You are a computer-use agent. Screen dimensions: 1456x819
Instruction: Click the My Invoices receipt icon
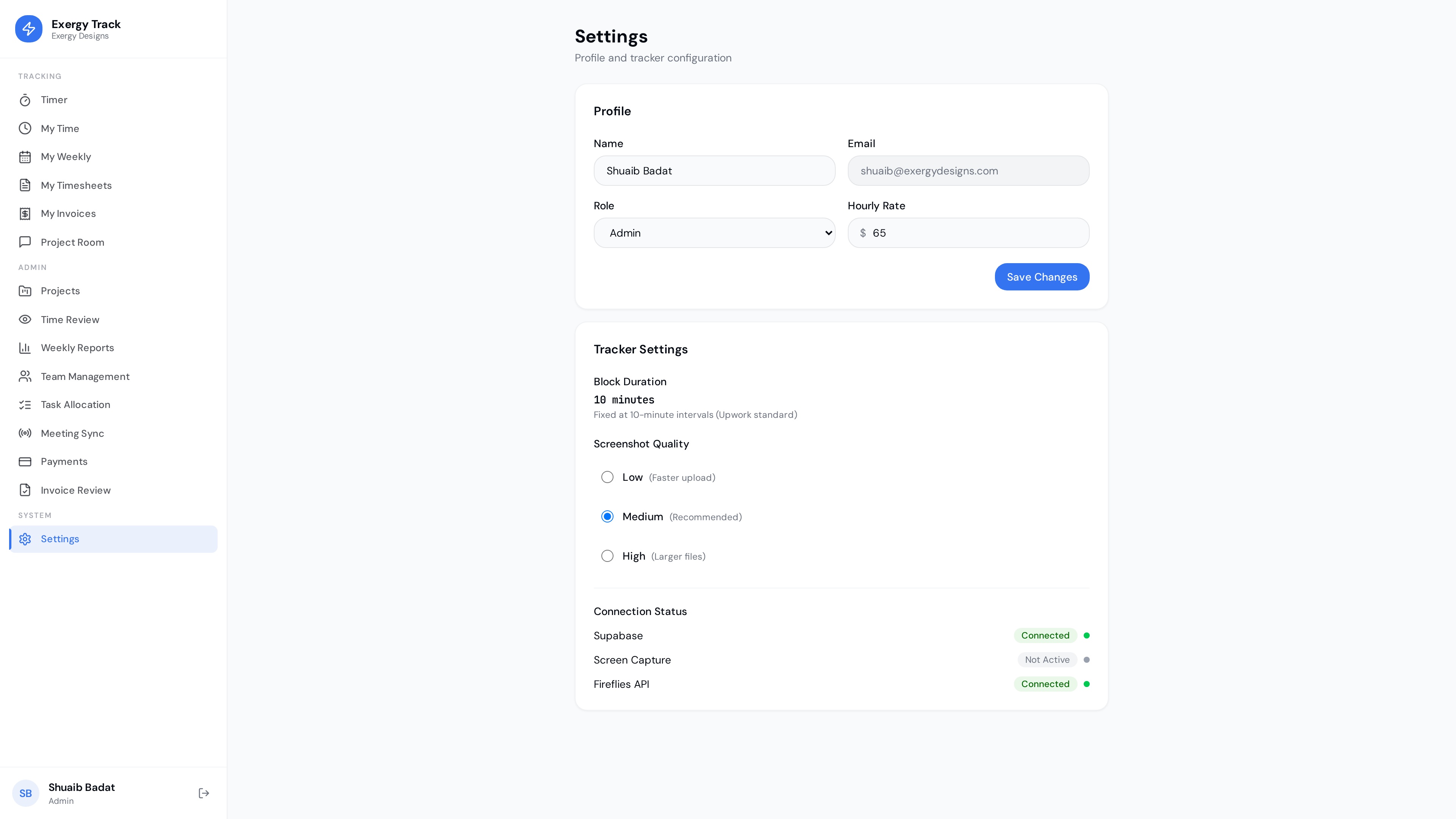click(x=25, y=213)
